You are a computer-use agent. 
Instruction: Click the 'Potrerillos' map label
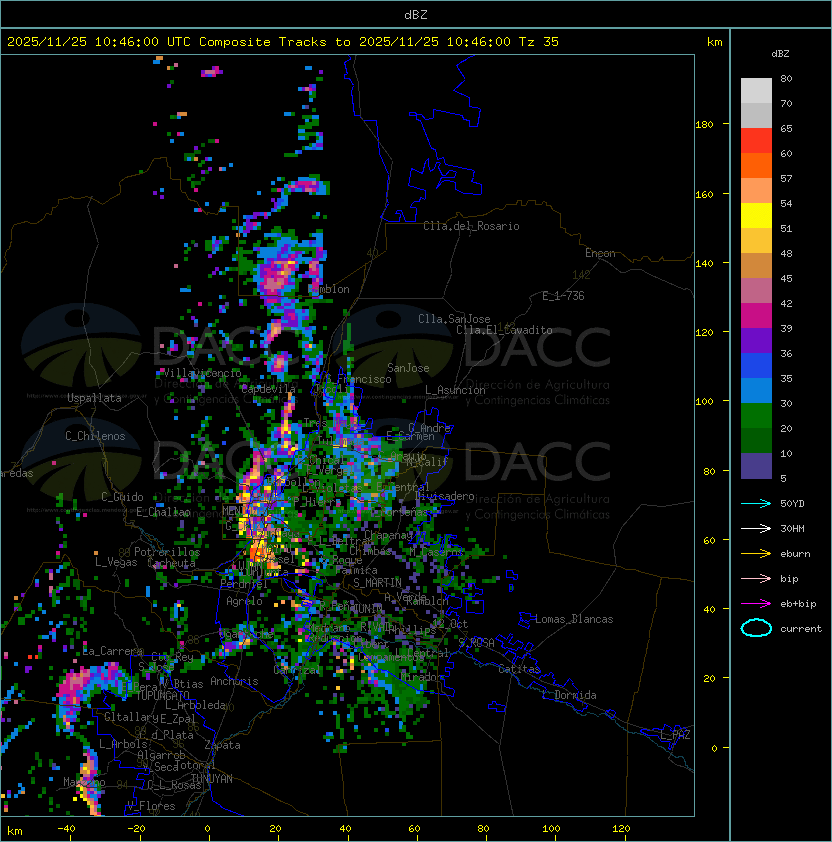click(167, 552)
